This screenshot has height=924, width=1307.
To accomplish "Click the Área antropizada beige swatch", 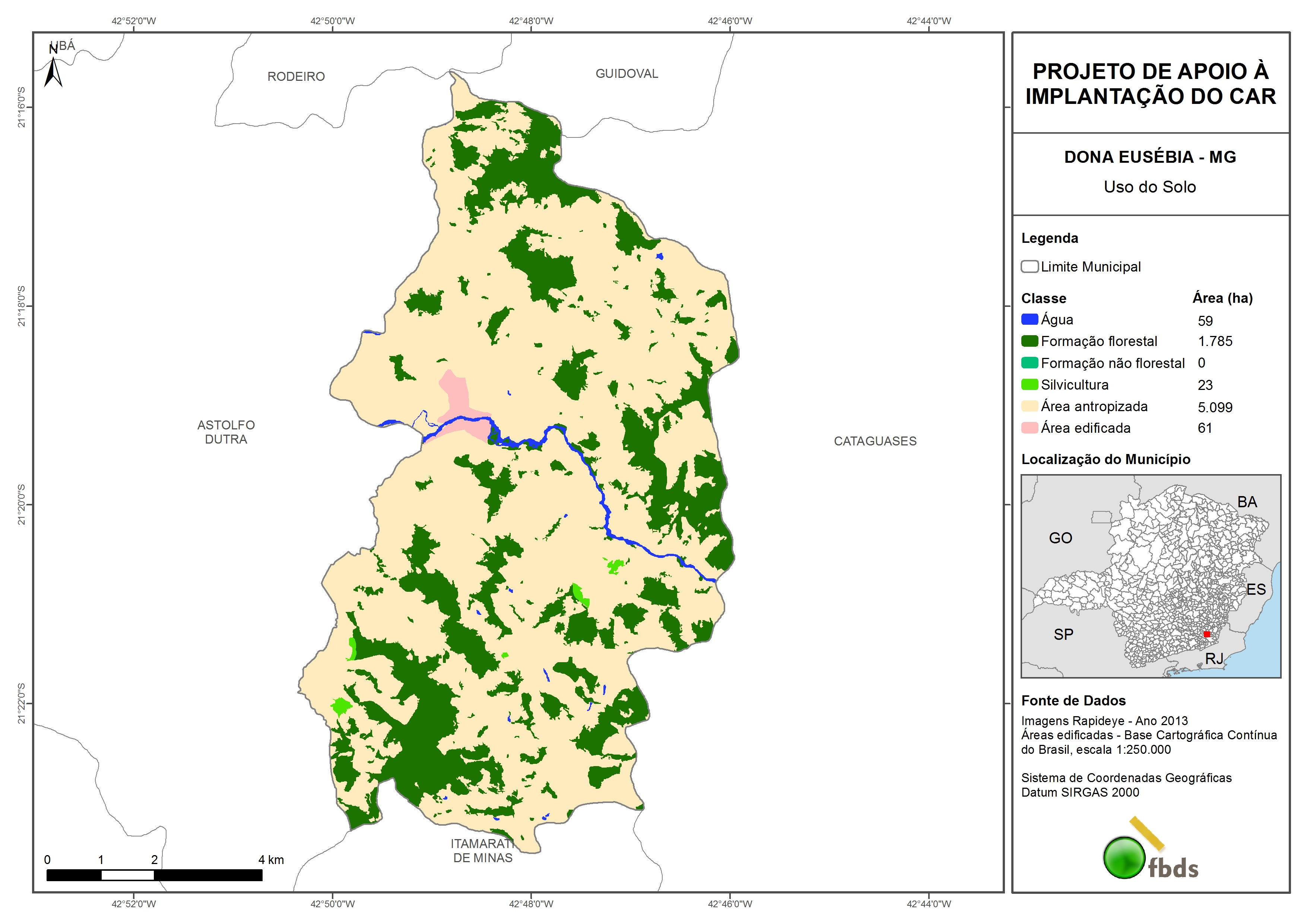I will (1029, 406).
